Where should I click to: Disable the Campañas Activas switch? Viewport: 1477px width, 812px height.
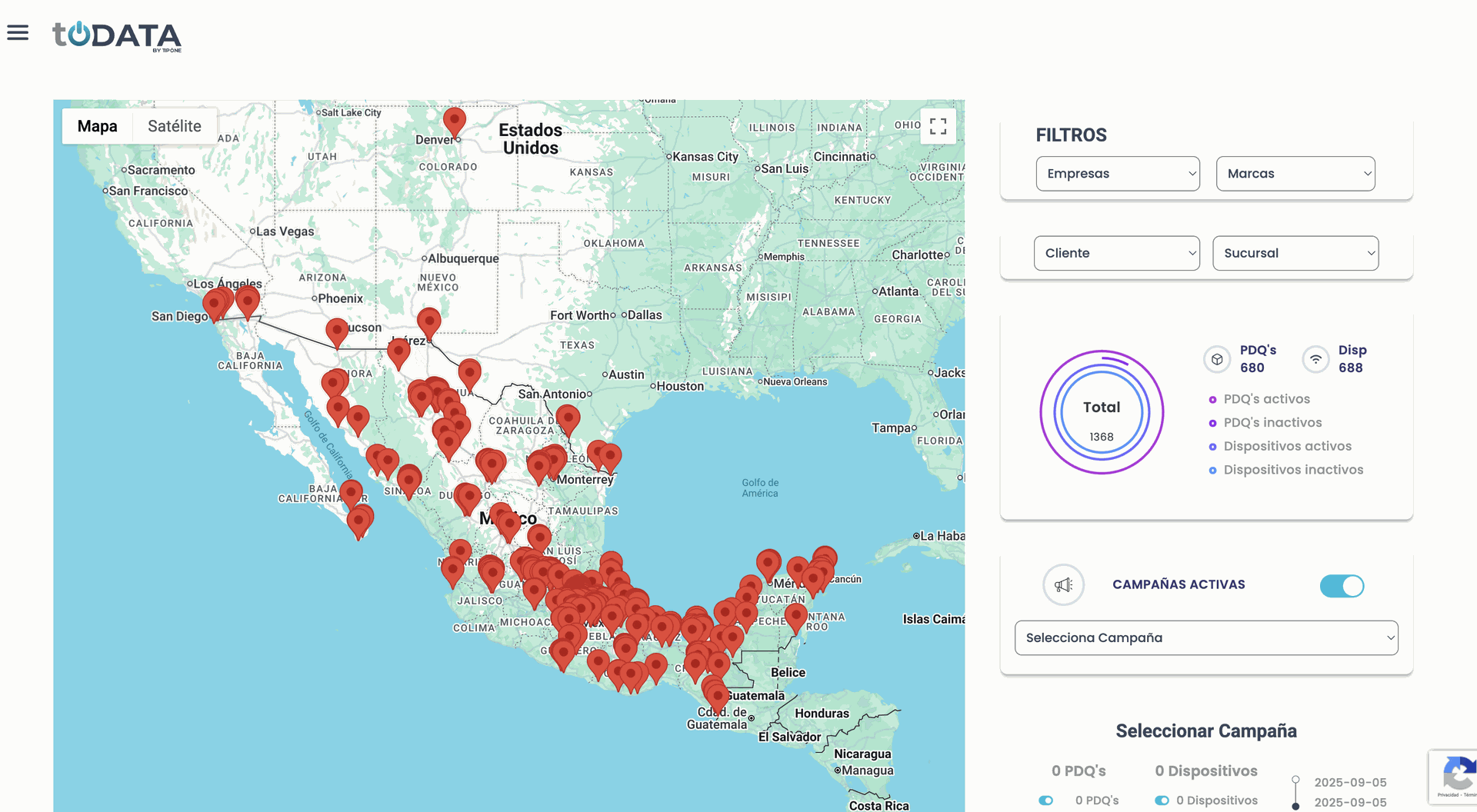coord(1342,586)
